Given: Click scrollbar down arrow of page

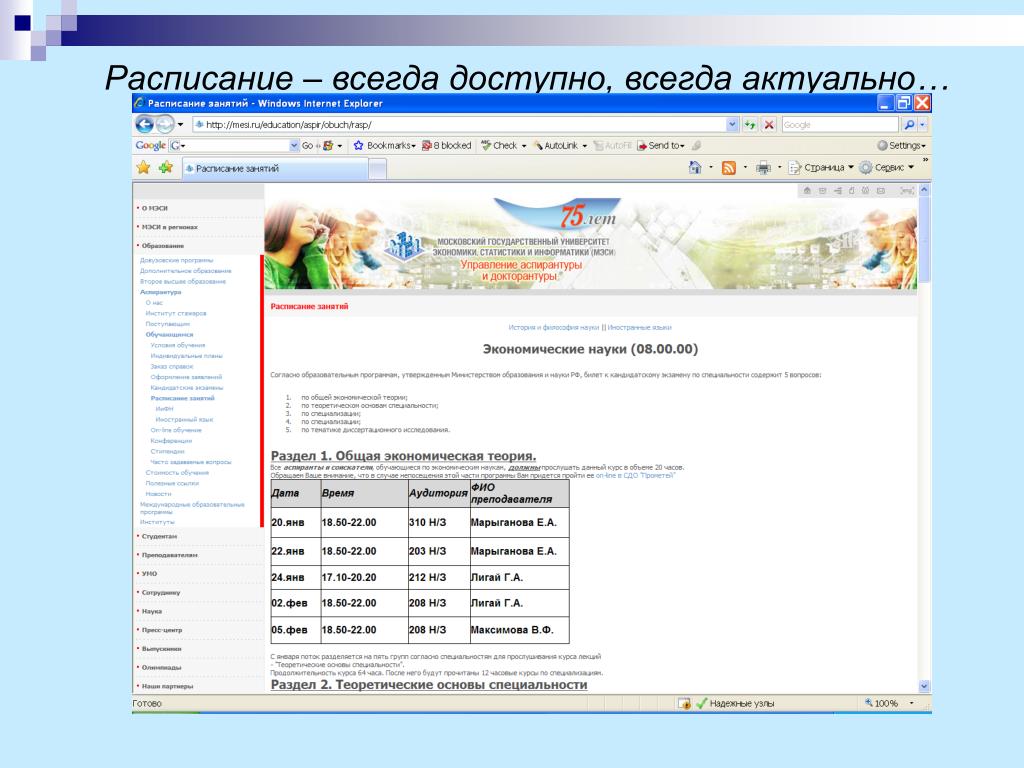Looking at the screenshot, I should tap(924, 686).
